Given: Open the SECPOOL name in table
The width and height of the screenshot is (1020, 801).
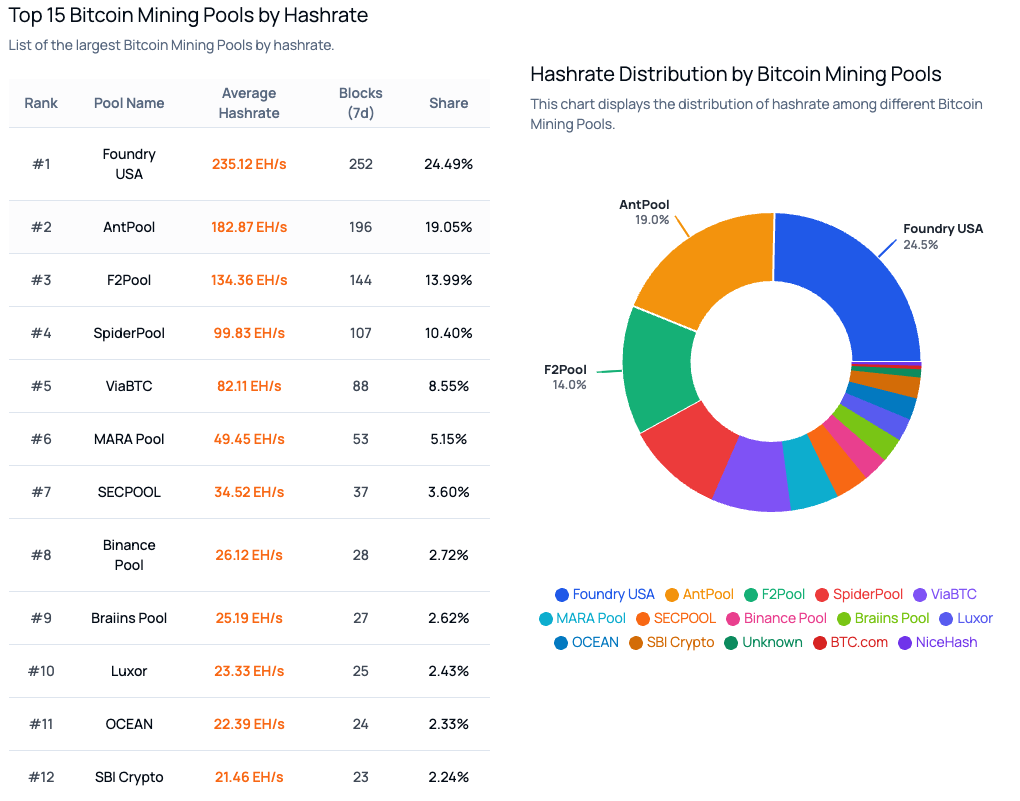Looking at the screenshot, I should (129, 492).
